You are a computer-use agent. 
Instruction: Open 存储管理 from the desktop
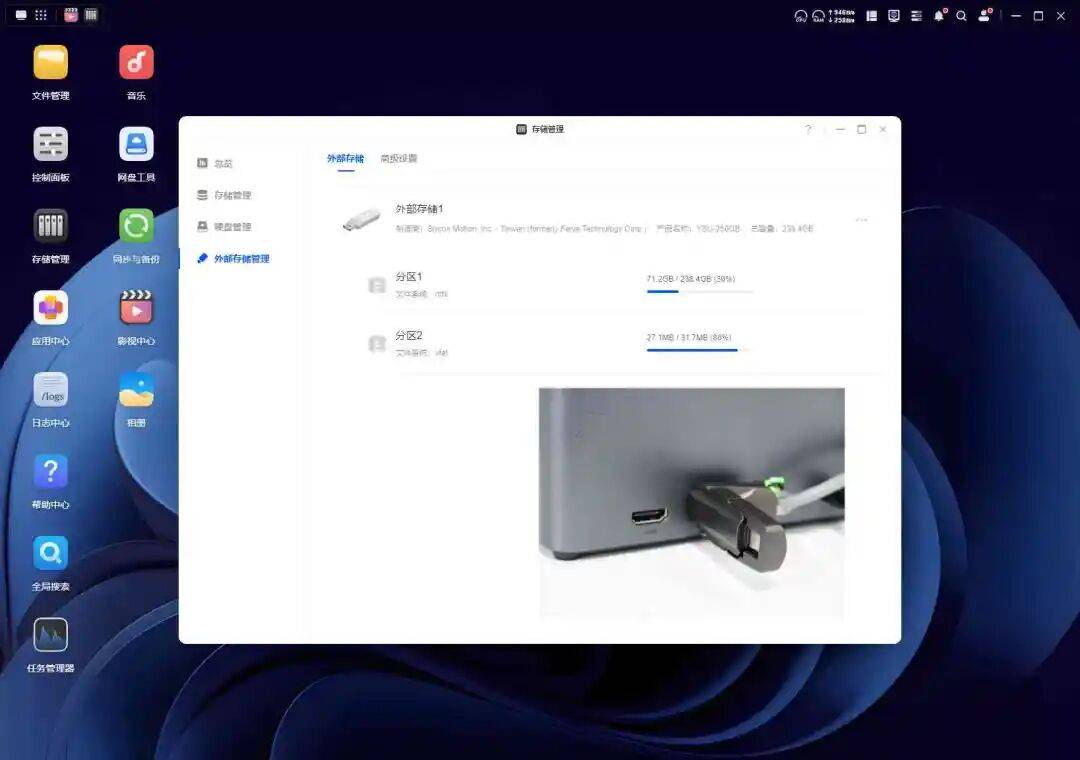[50, 226]
